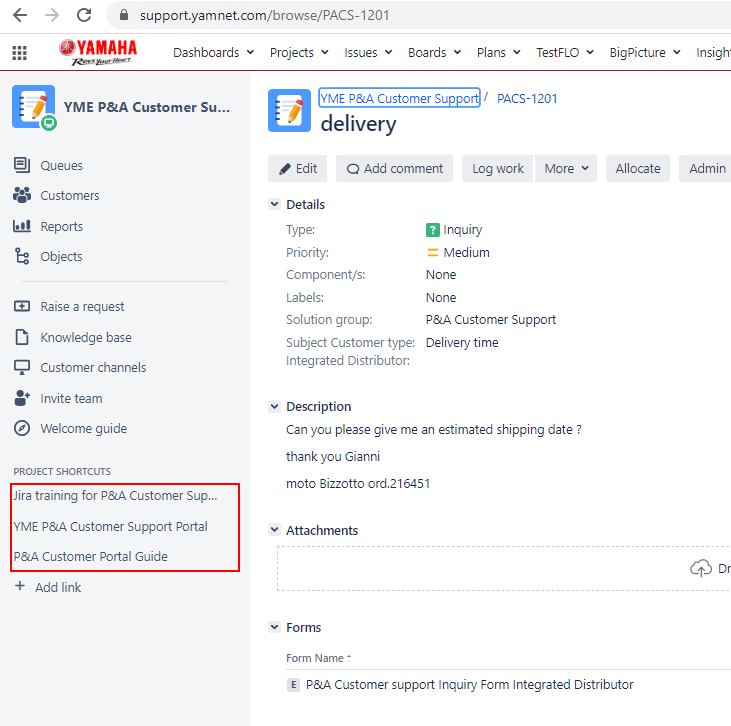Click the Admin button

click(705, 168)
